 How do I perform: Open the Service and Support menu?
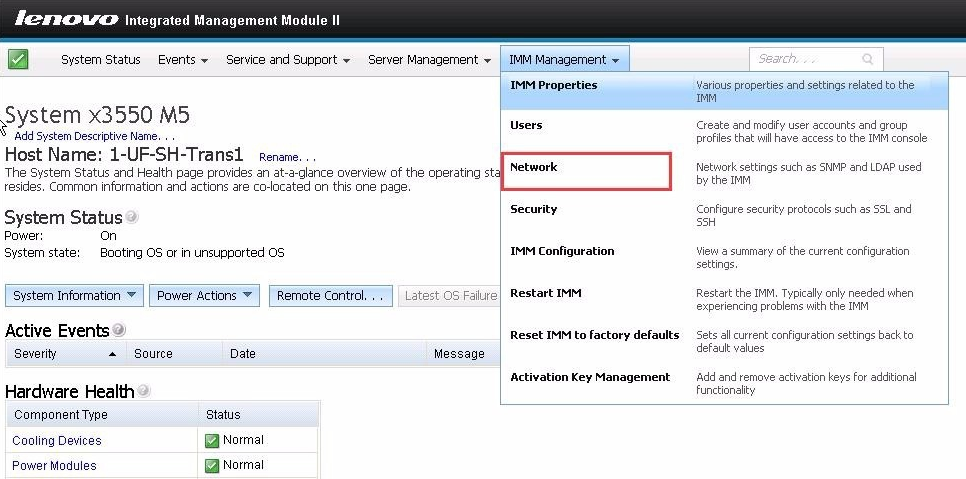[x=288, y=60]
